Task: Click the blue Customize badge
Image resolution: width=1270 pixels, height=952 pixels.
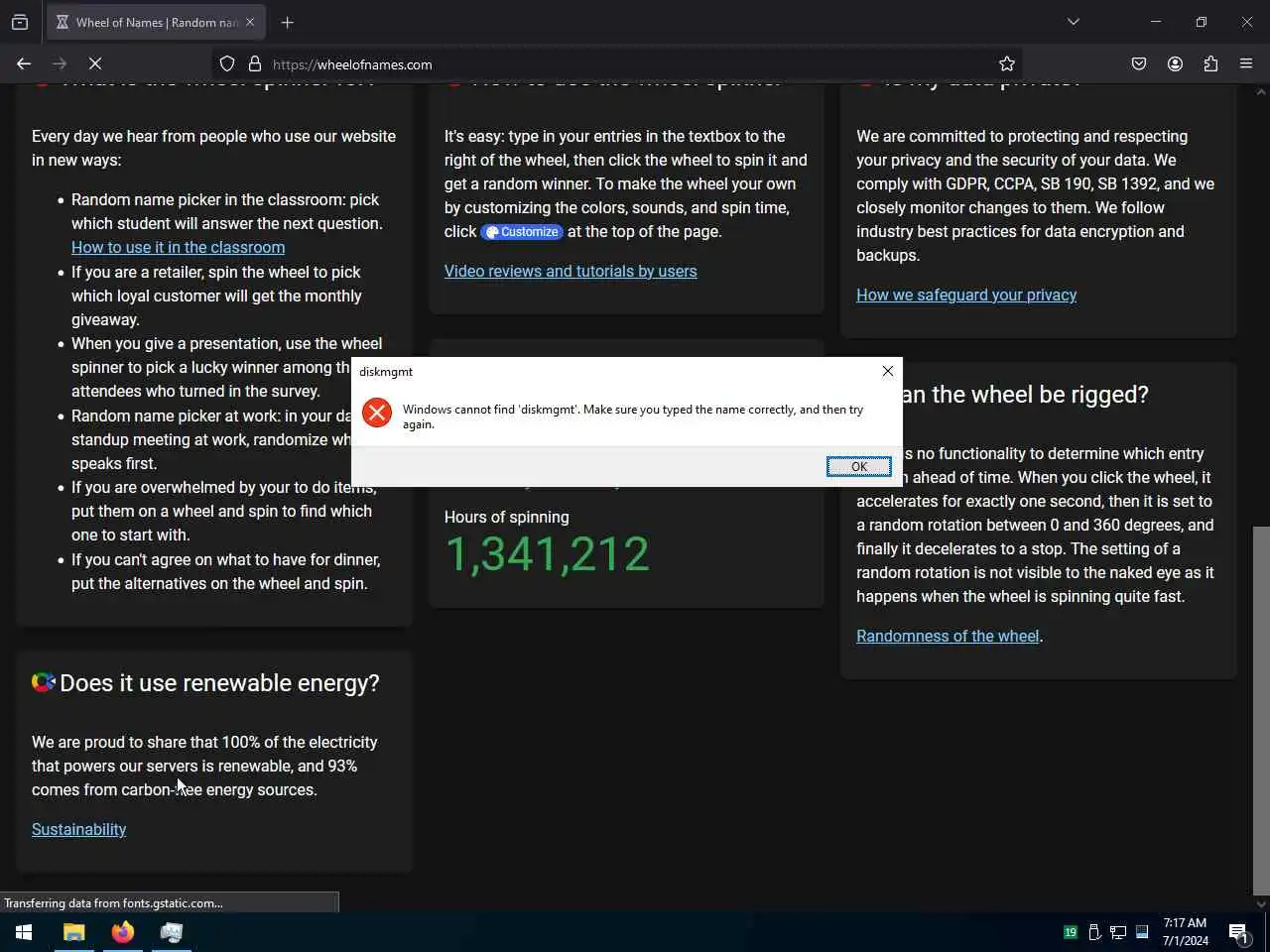Action: point(522,232)
